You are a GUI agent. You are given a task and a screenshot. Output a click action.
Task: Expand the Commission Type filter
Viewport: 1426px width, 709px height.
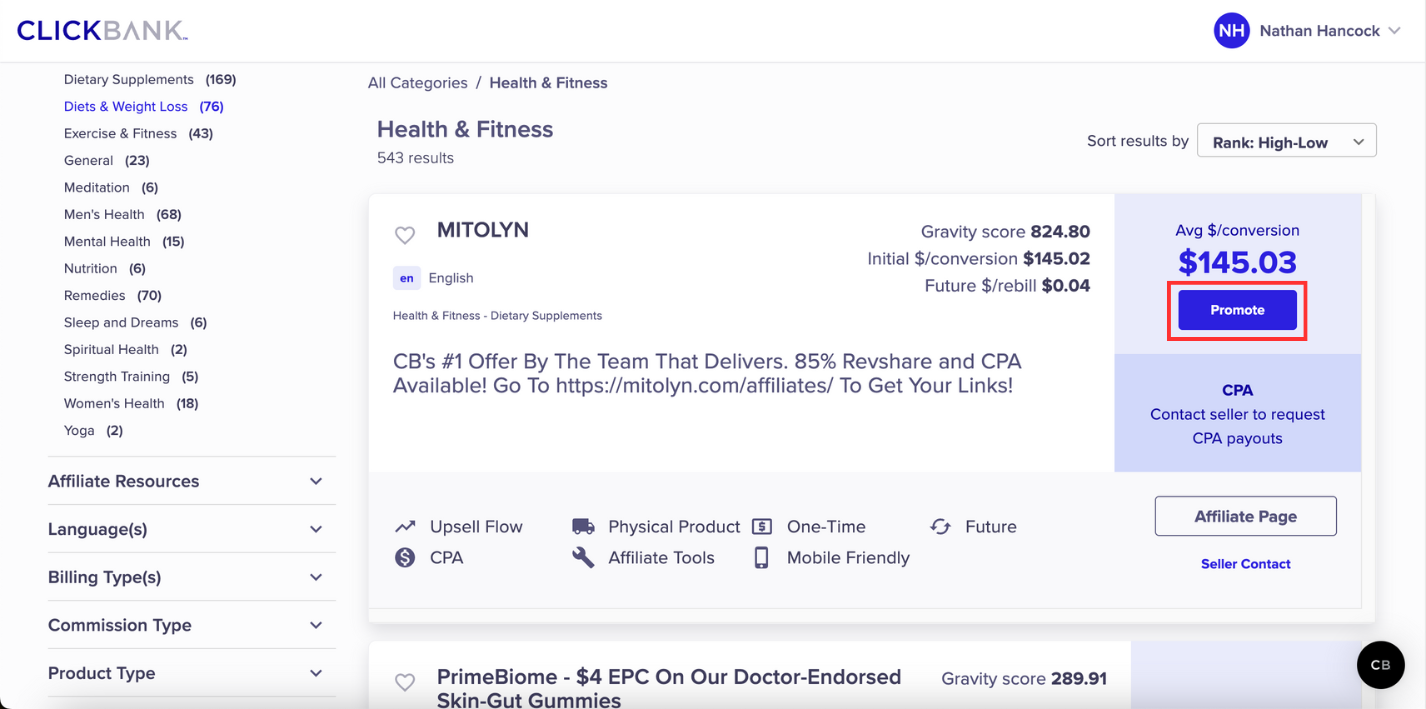[x=191, y=625]
